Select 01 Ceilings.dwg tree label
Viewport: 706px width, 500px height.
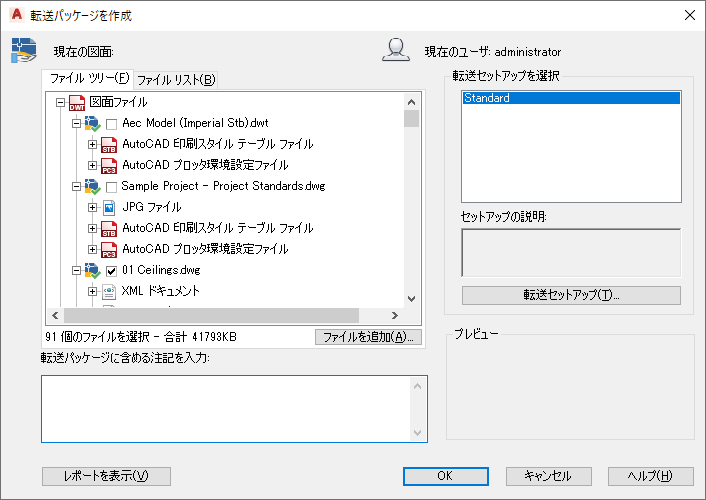(x=161, y=270)
